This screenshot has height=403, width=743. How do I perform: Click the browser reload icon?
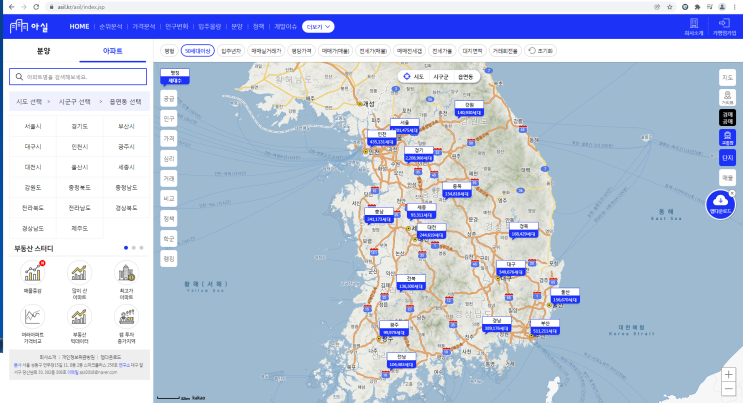click(x=36, y=7)
